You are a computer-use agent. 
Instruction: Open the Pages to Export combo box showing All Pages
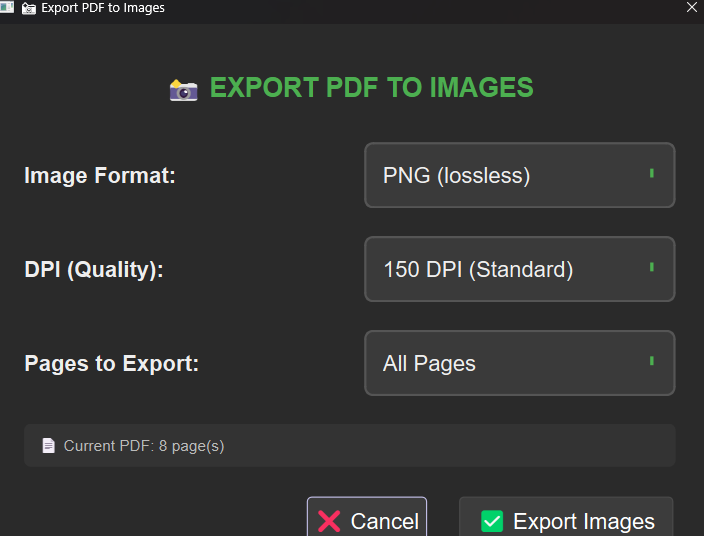click(519, 363)
